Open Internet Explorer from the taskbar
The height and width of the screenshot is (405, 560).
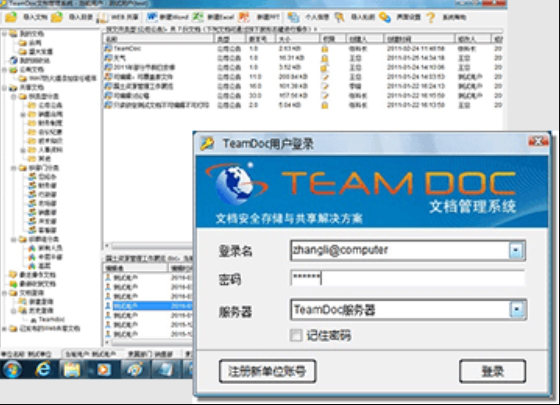pos(43,369)
